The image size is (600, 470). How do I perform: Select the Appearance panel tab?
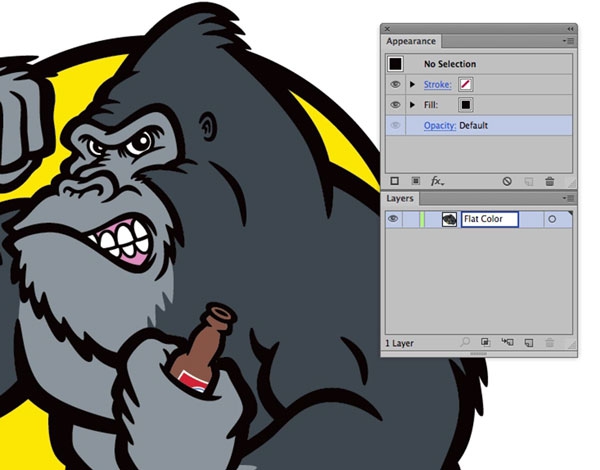tap(411, 41)
